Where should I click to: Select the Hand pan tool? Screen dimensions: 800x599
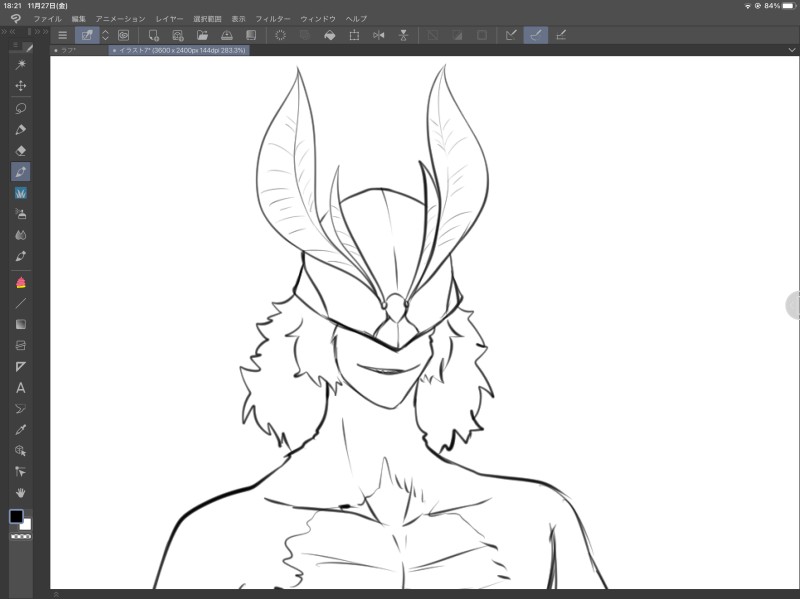tap(21, 493)
